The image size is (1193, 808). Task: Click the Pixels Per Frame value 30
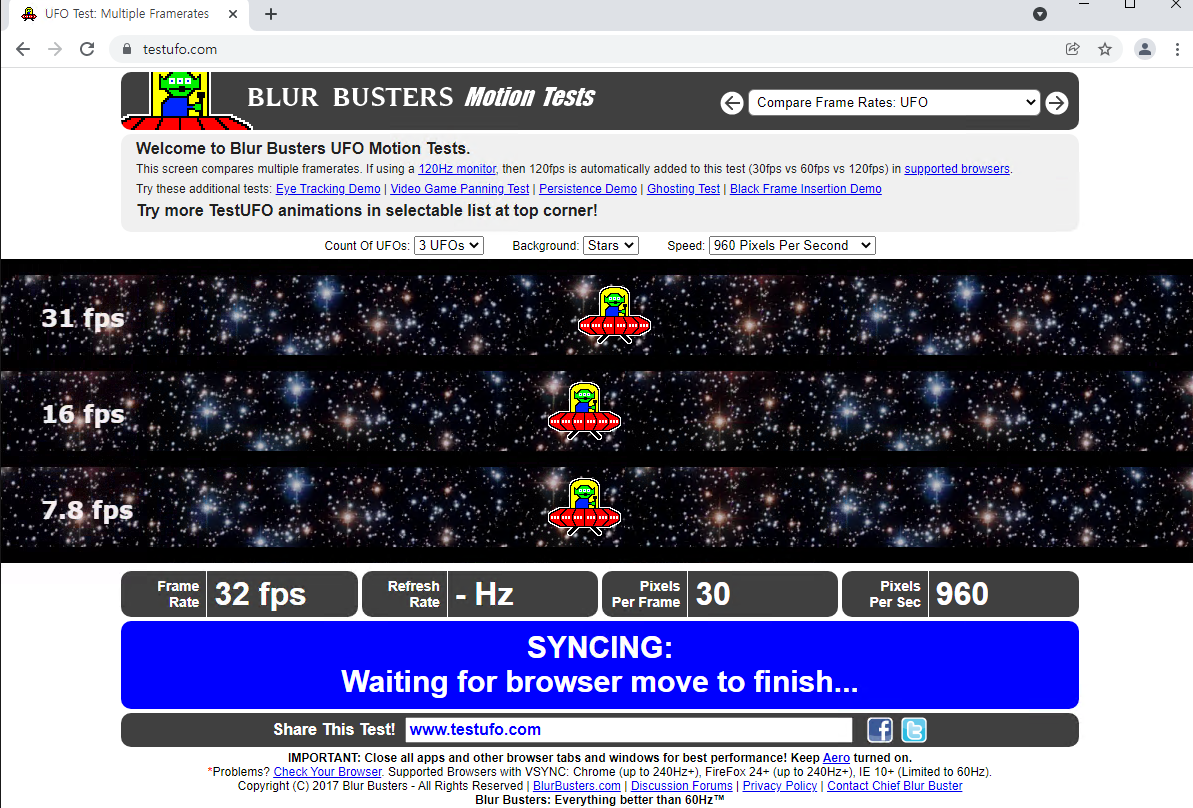[713, 594]
